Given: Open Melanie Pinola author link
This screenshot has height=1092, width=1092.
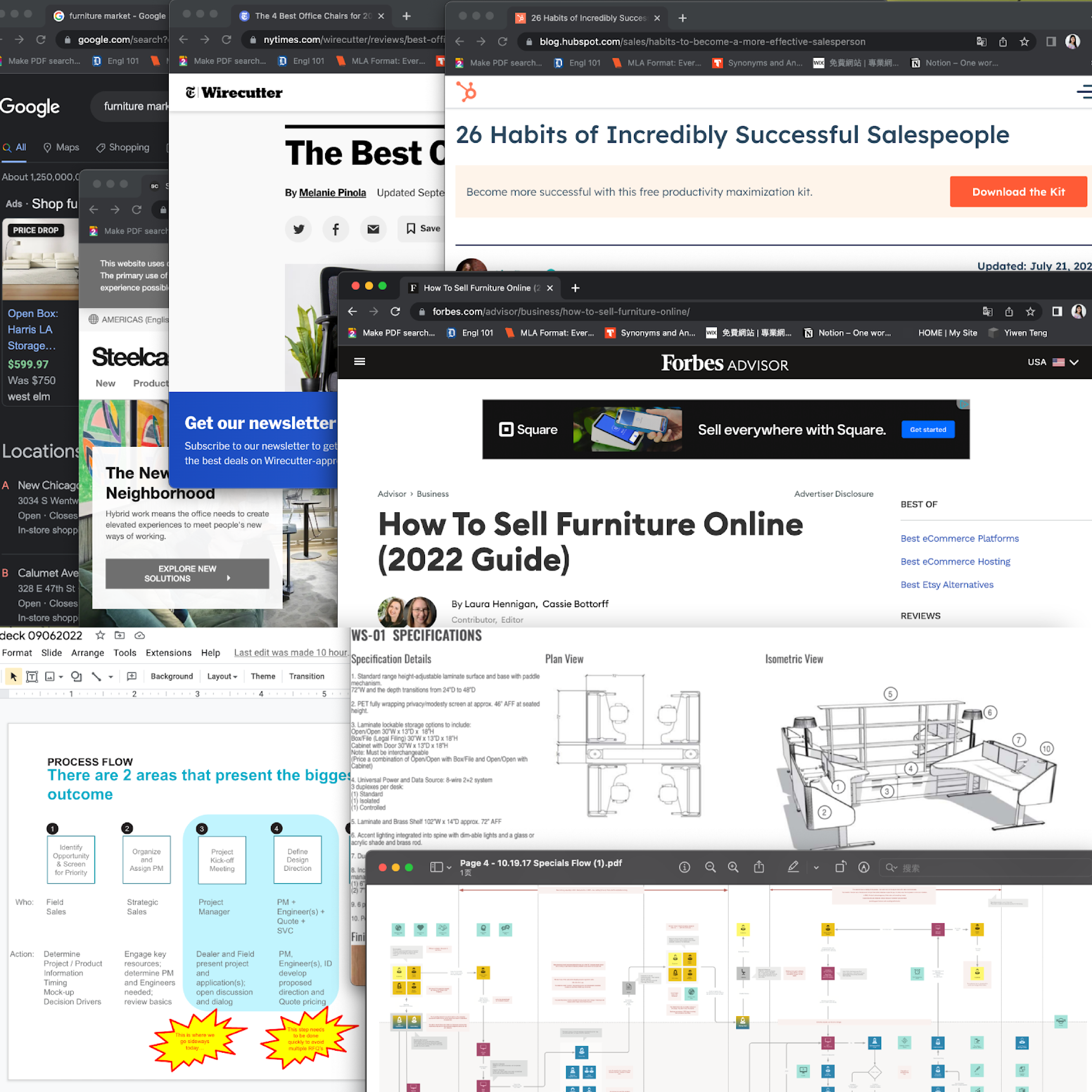Looking at the screenshot, I should pyautogui.click(x=332, y=193).
